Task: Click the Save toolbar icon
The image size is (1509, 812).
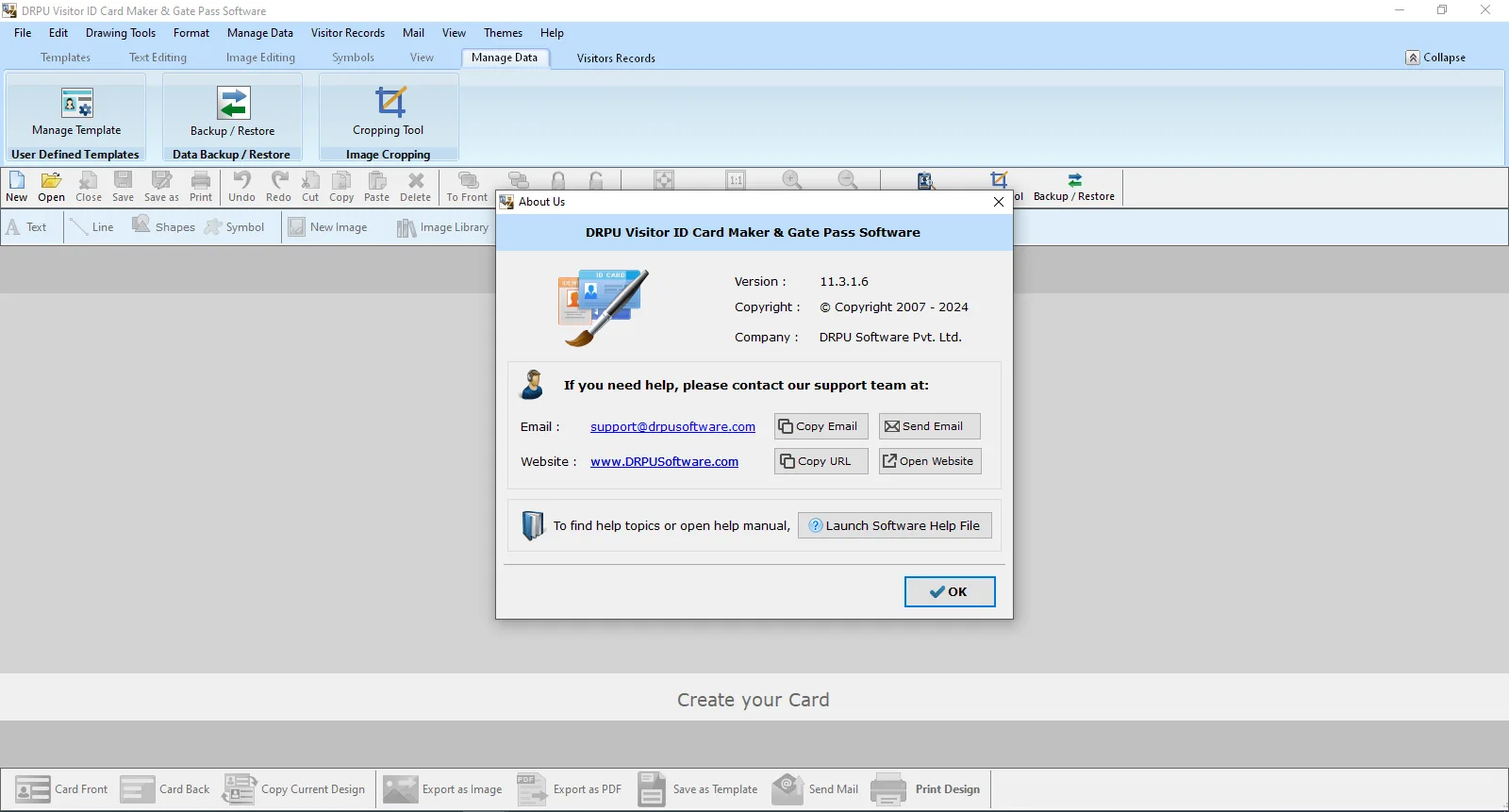Action: [123, 187]
